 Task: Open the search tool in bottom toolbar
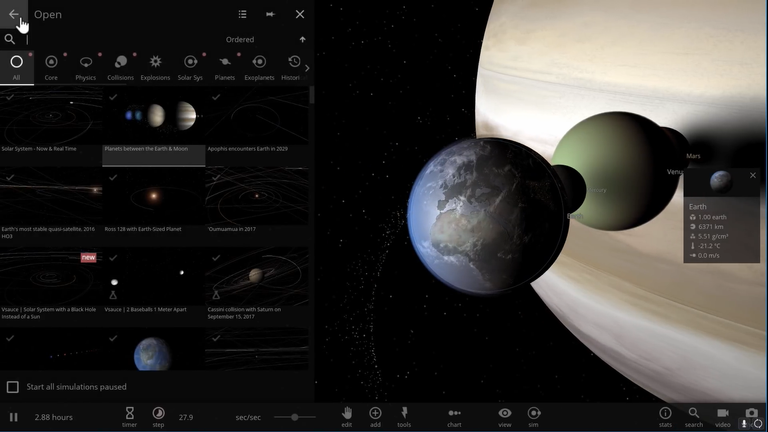[694, 417]
